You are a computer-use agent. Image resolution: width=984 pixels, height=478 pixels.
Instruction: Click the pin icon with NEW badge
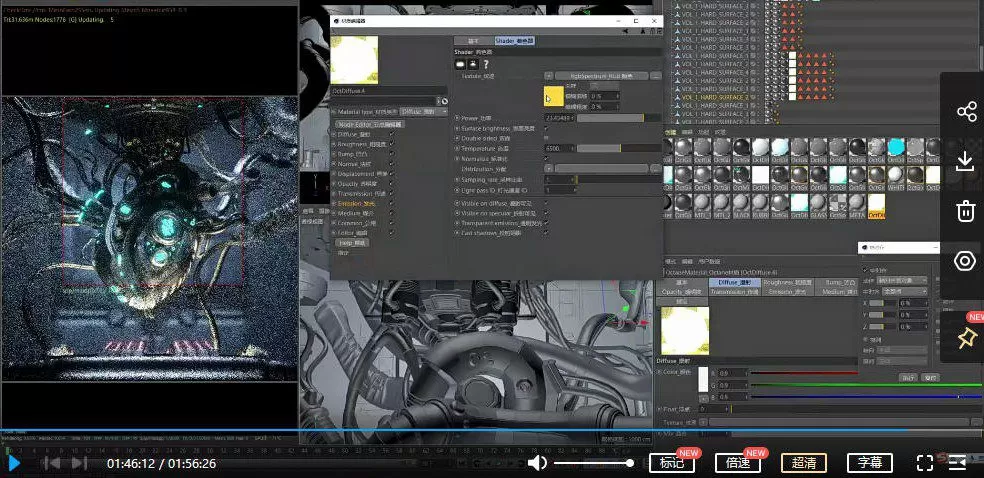pyautogui.click(x=965, y=339)
